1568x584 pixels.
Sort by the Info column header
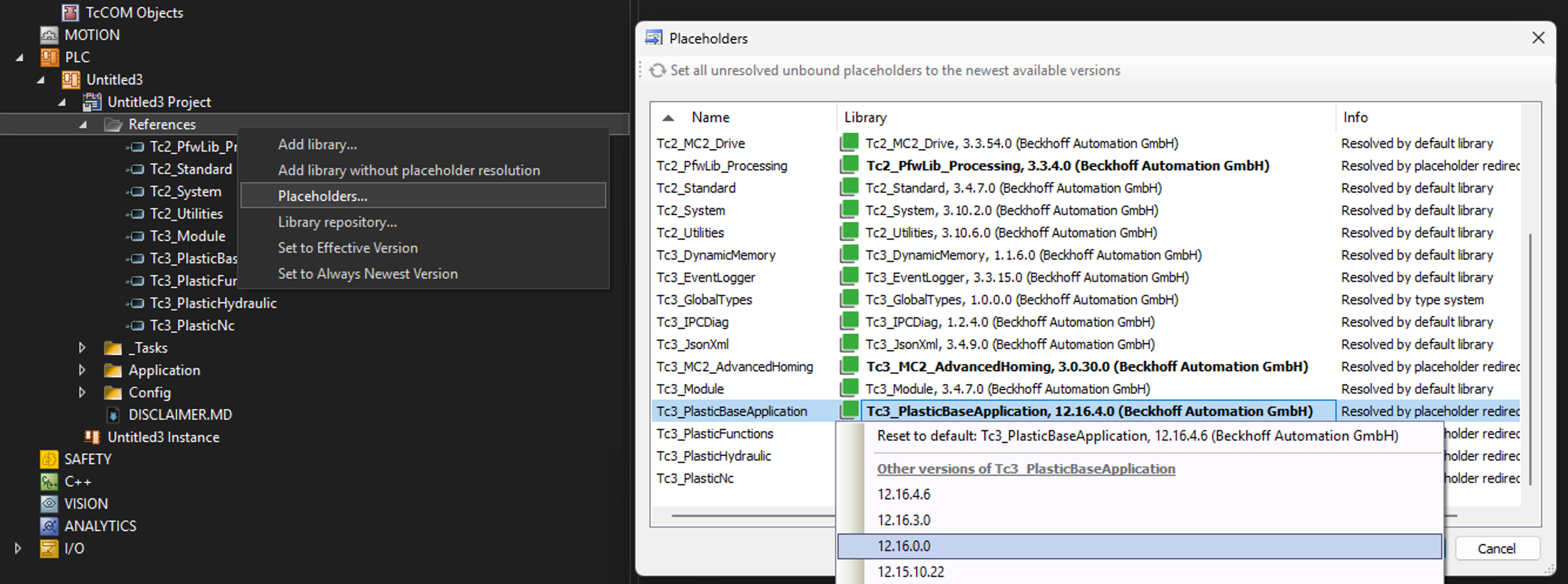1428,117
